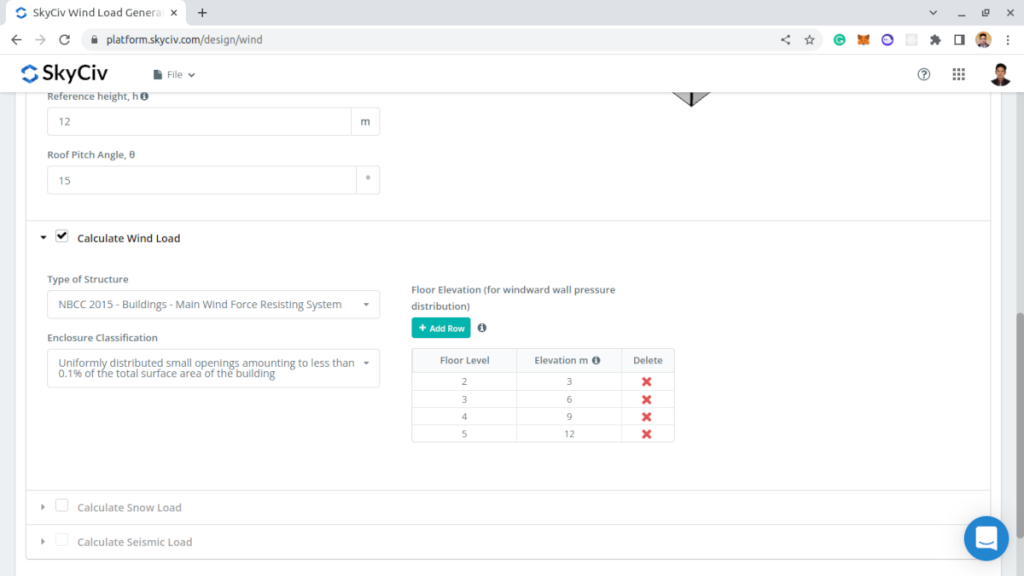Bookmark this page with star icon
1024x576 pixels.
tap(809, 40)
